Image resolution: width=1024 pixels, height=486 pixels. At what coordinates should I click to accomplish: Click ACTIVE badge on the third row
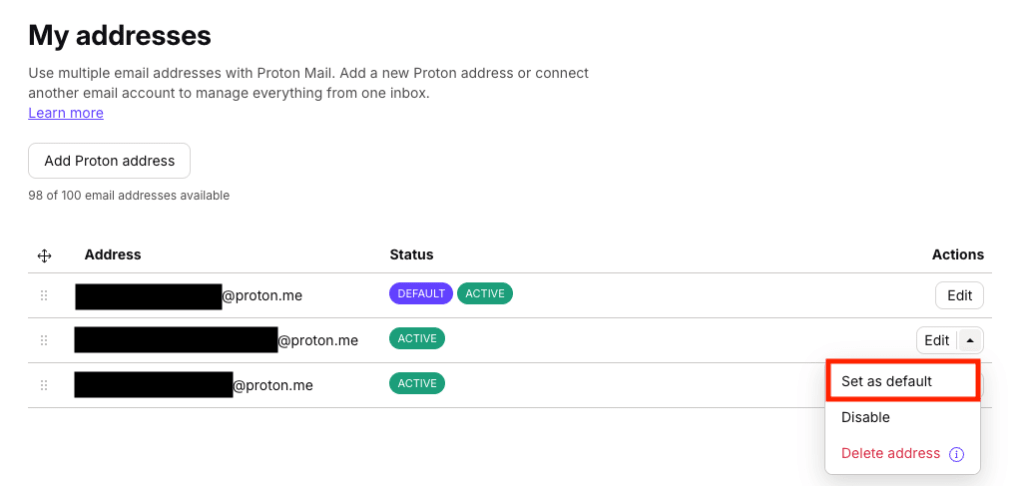click(x=417, y=383)
